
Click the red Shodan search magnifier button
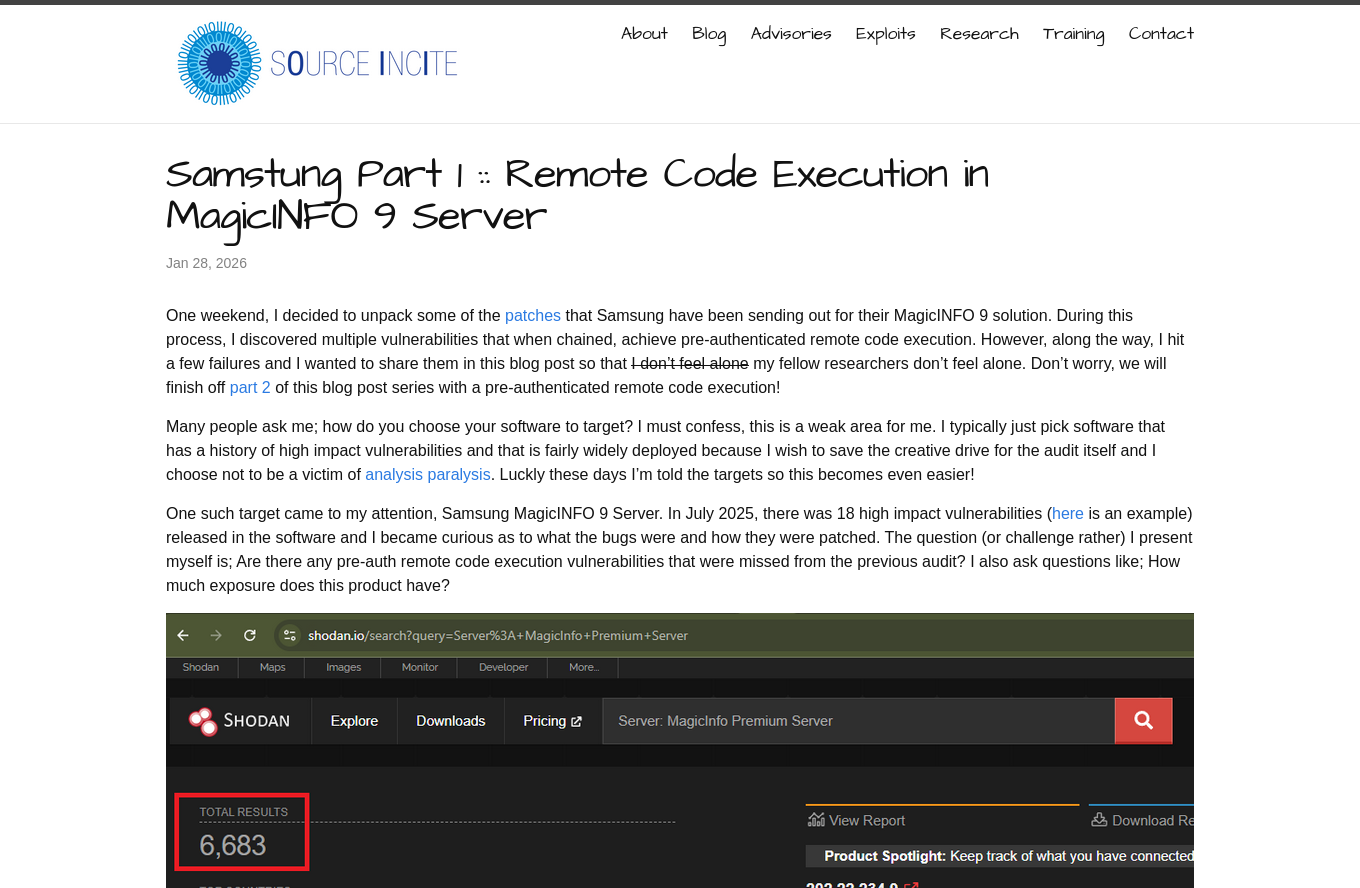(1143, 721)
